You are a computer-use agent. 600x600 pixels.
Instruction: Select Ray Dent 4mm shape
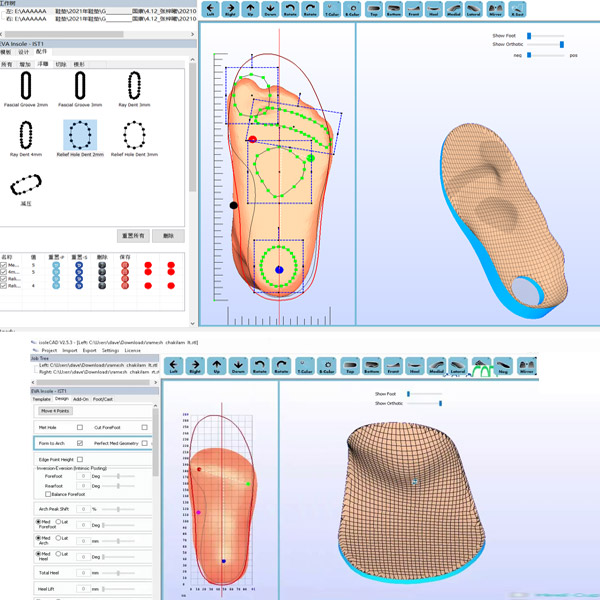pyautogui.click(x=26, y=139)
